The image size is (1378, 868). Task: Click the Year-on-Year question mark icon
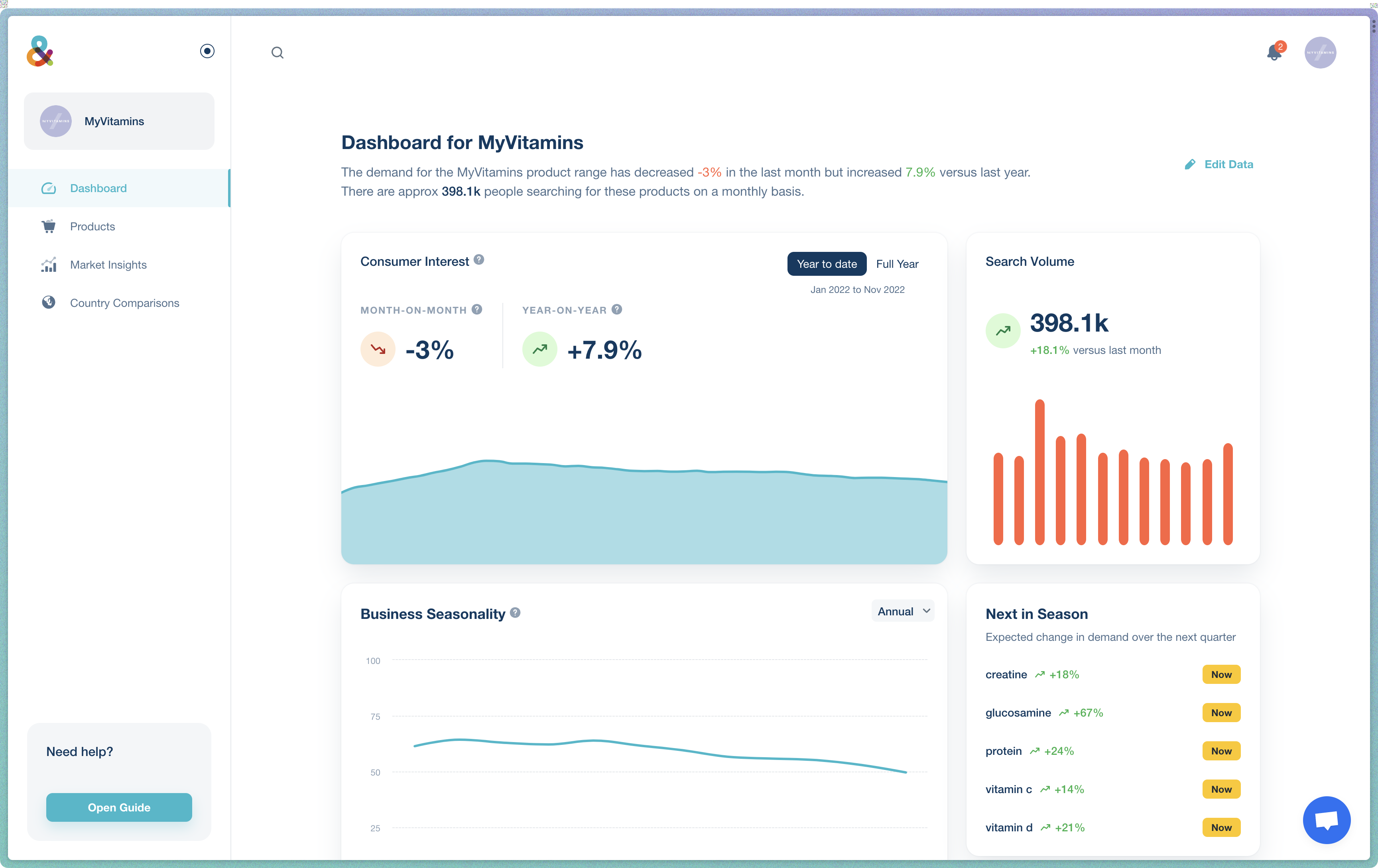[x=617, y=309]
